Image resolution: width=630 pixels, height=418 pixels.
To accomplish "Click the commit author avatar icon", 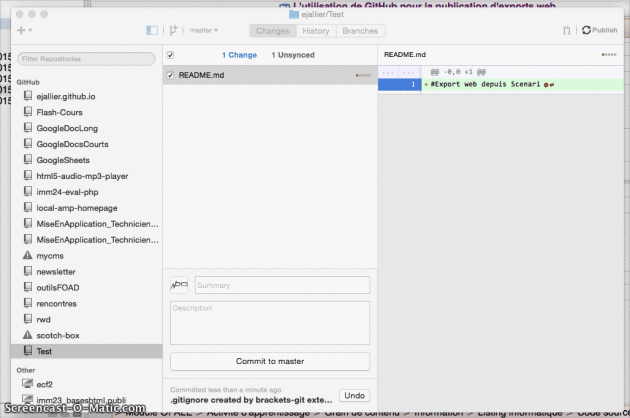I will pos(179,285).
